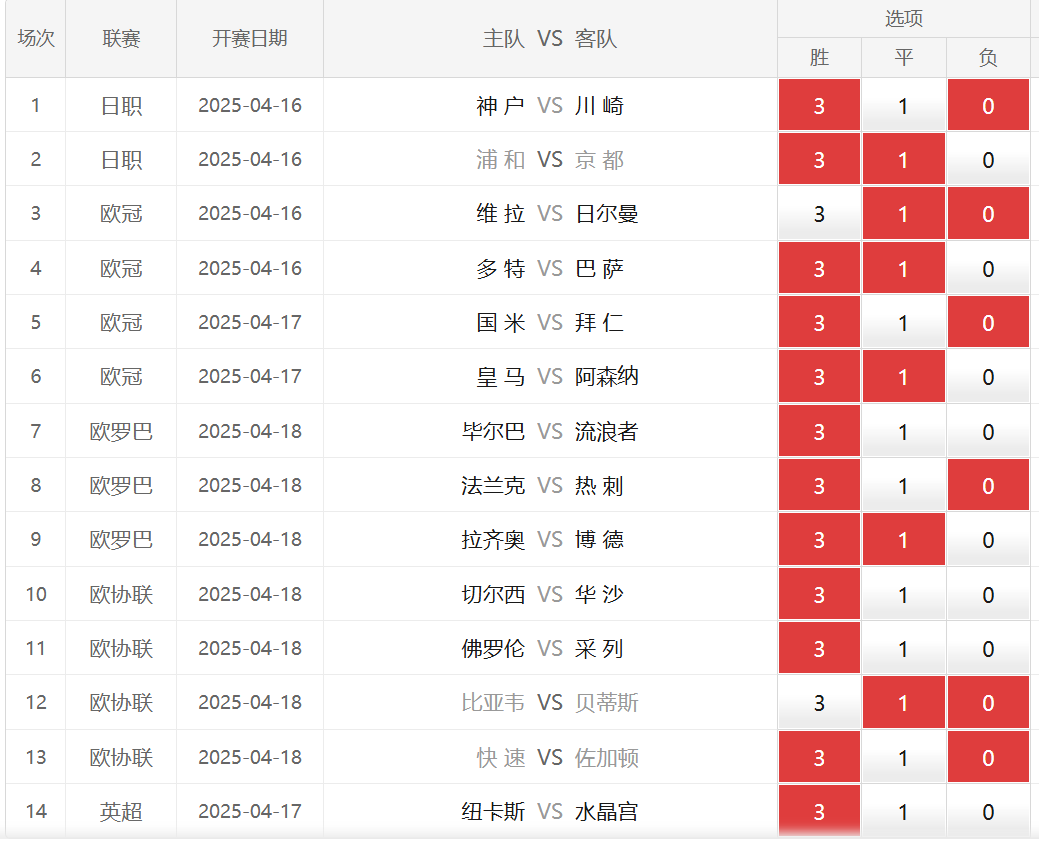1039x849 pixels.
Task: Pick win 3 for 毕尔巴 VS 流浪者
Action: (x=819, y=431)
